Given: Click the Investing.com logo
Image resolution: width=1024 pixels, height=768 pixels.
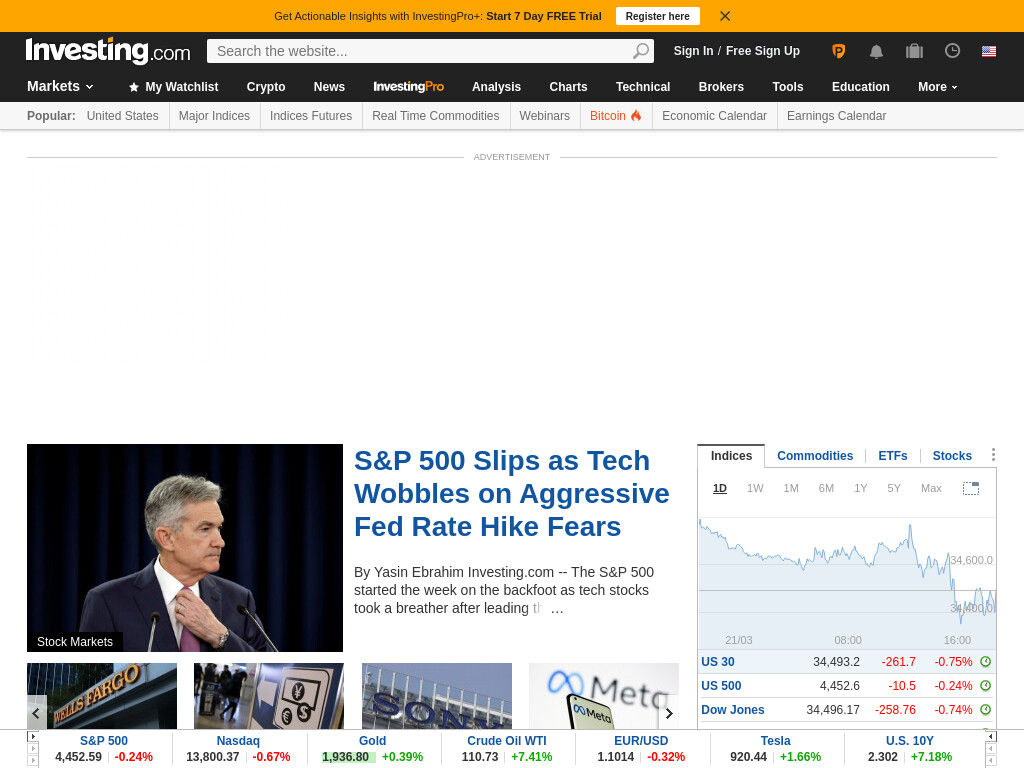Looking at the screenshot, I should [108, 50].
